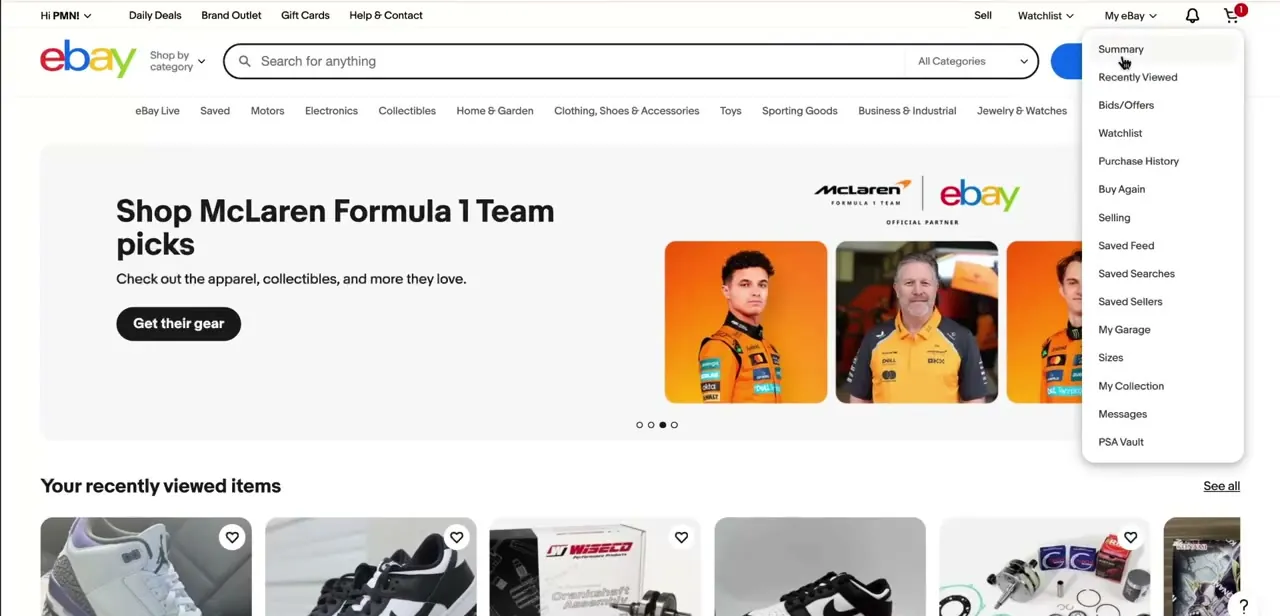The width and height of the screenshot is (1280, 616).
Task: Open Summary in My eBay menu
Action: (x=1120, y=49)
